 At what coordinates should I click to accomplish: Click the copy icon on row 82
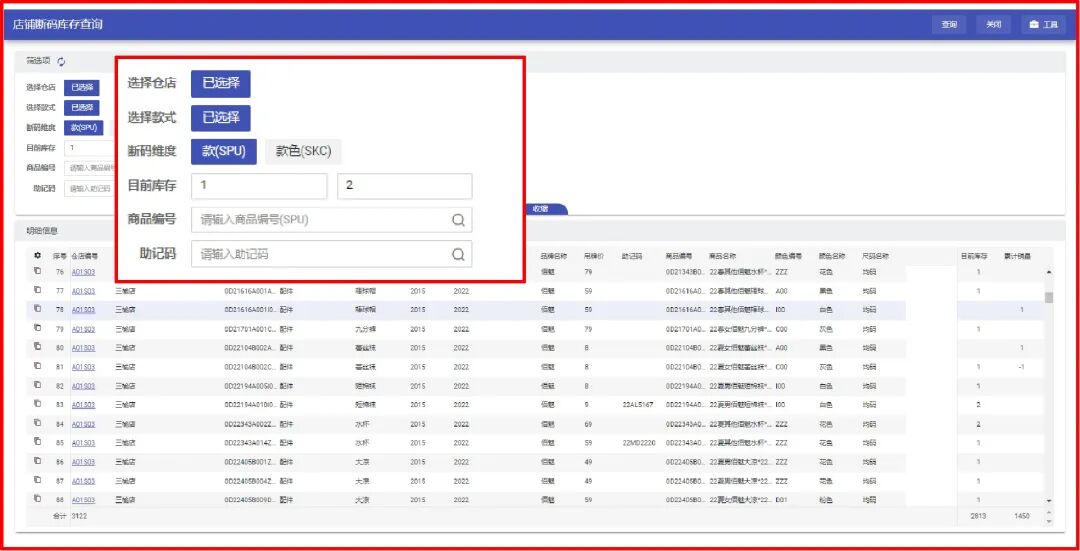[x=38, y=385]
